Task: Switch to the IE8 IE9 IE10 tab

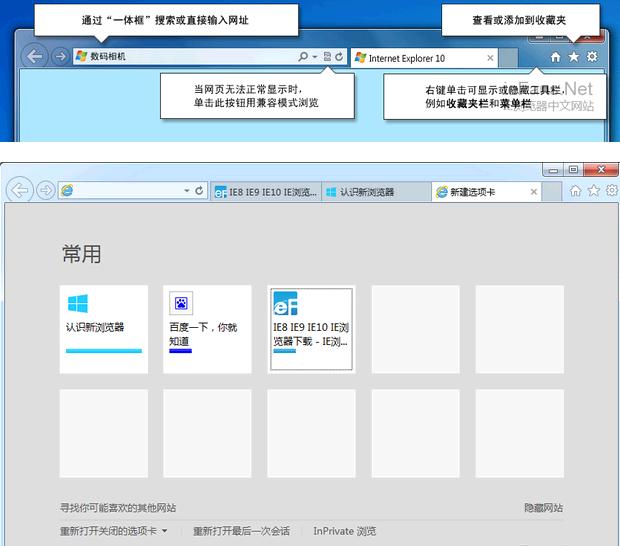Action: (266, 191)
